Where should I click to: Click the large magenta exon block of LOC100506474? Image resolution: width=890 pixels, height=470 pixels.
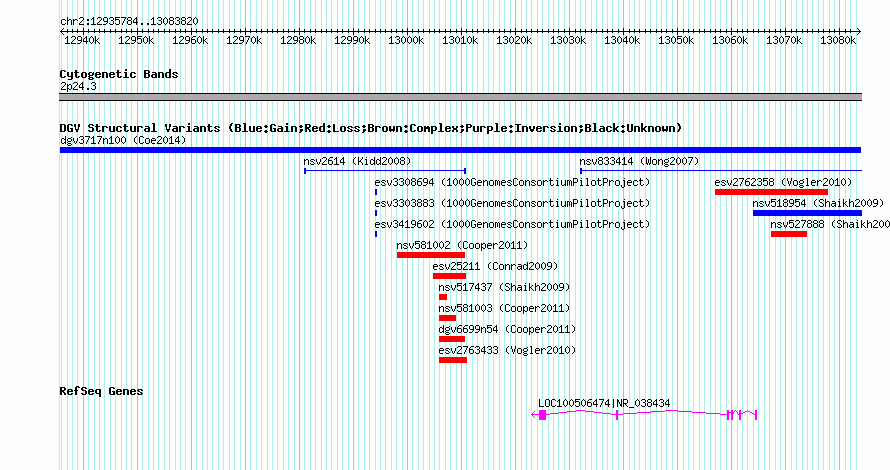coord(543,415)
